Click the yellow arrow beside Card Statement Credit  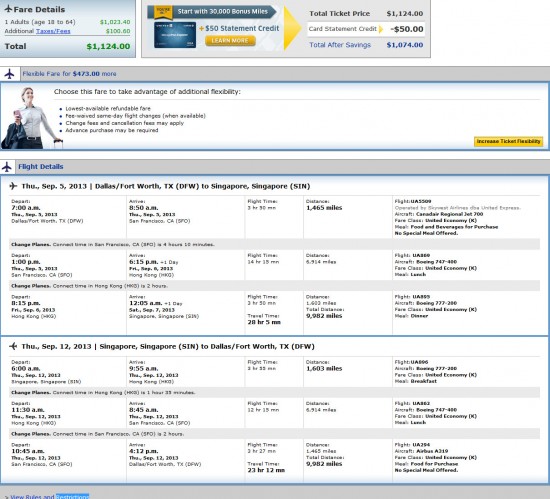[x=381, y=29]
